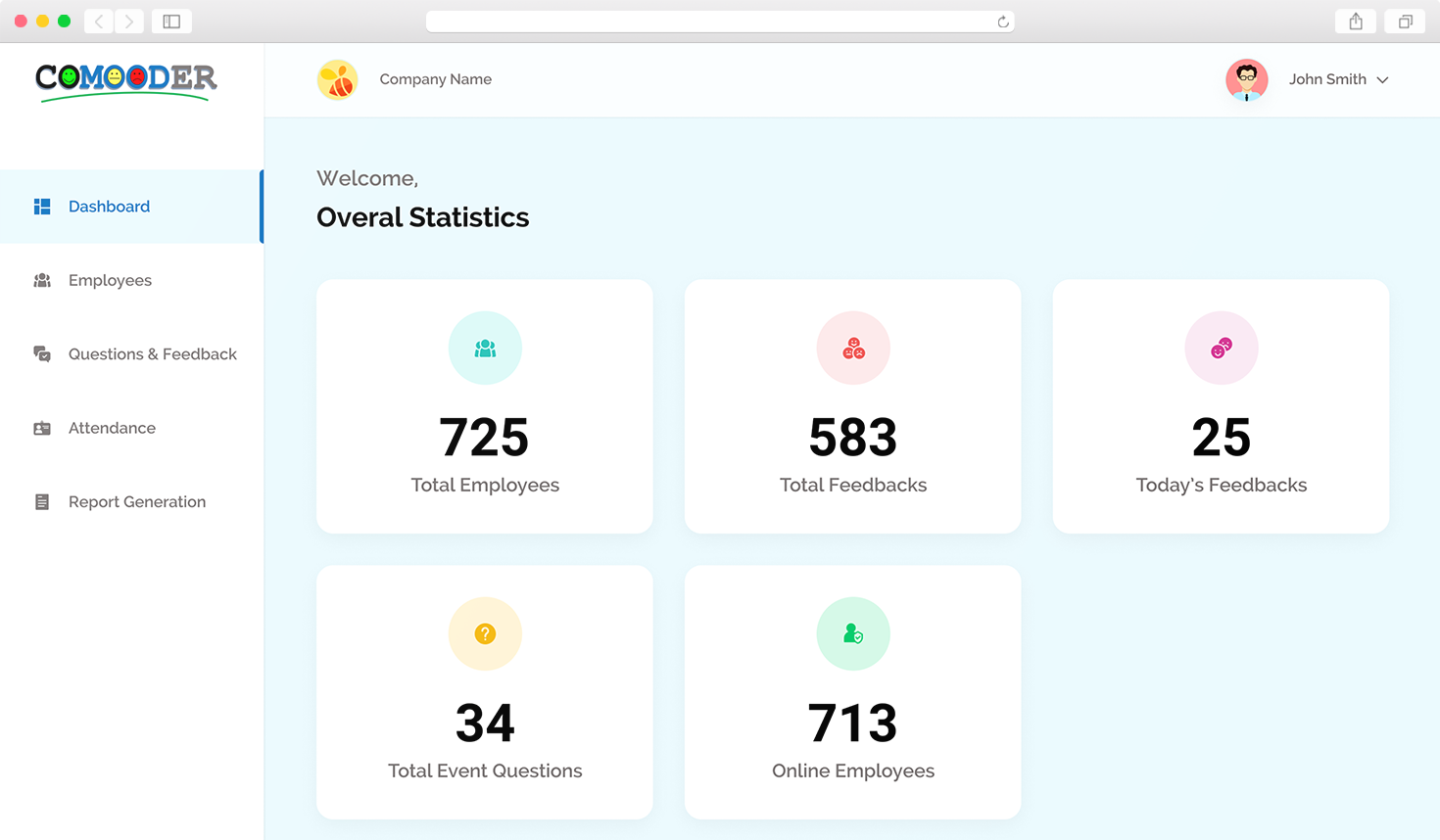Open the Employees menu item
1440x840 pixels.
point(110,281)
